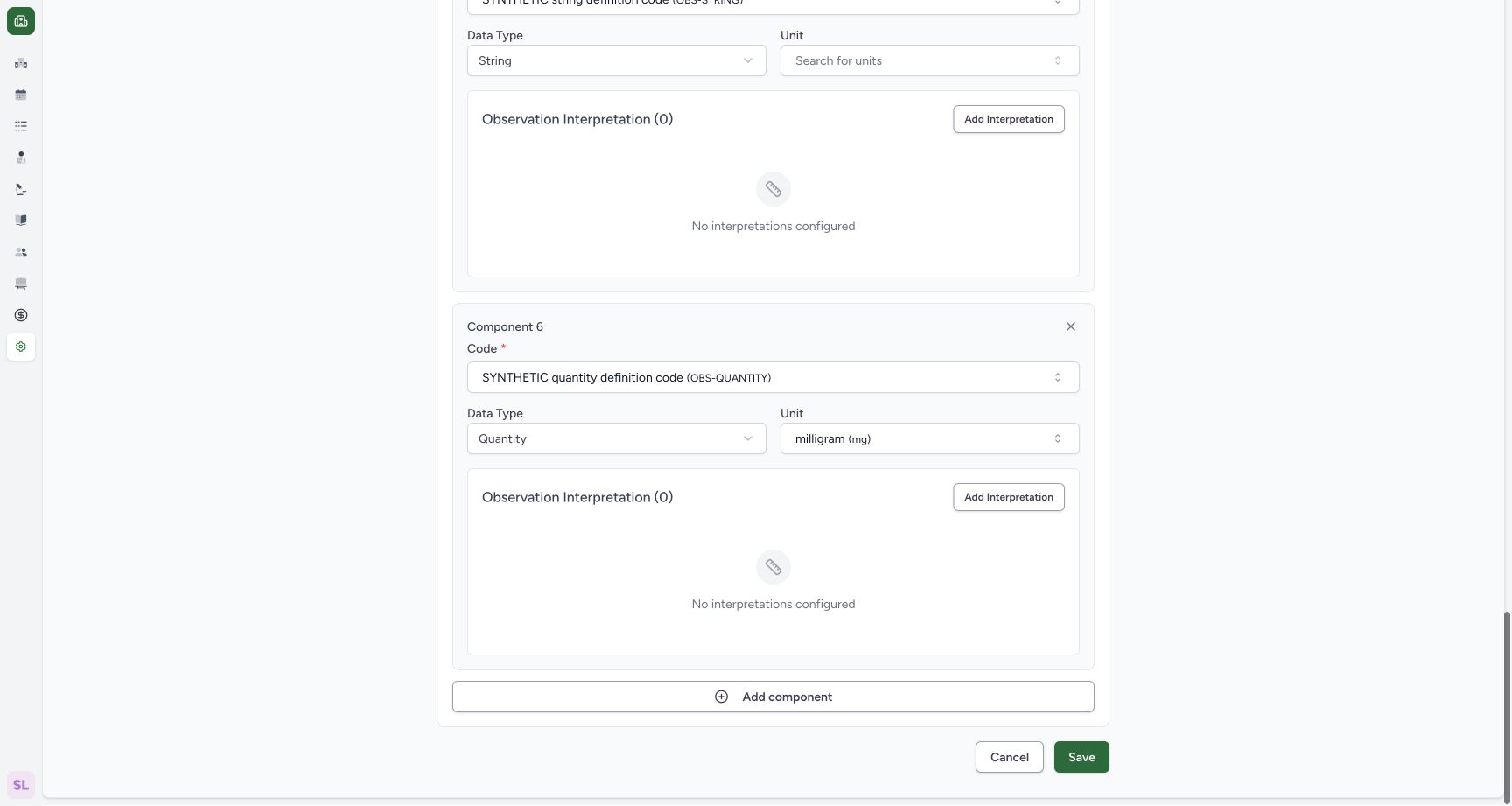Viewport: 1512px width, 806px height.
Task: Open the facility building sidebar icon
Action: coord(21,63)
